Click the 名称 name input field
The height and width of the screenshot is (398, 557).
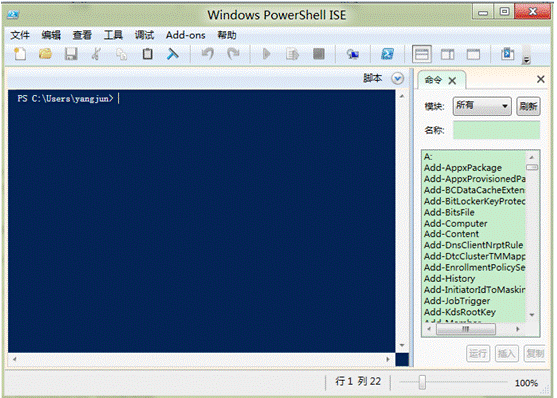tap(496, 130)
